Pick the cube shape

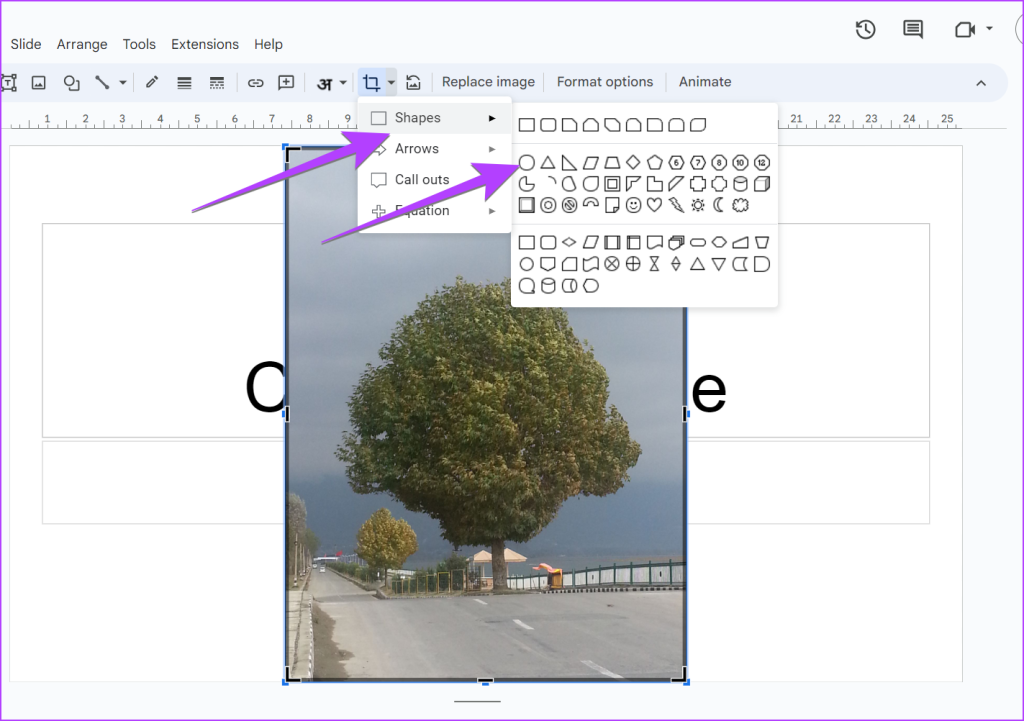pos(762,184)
